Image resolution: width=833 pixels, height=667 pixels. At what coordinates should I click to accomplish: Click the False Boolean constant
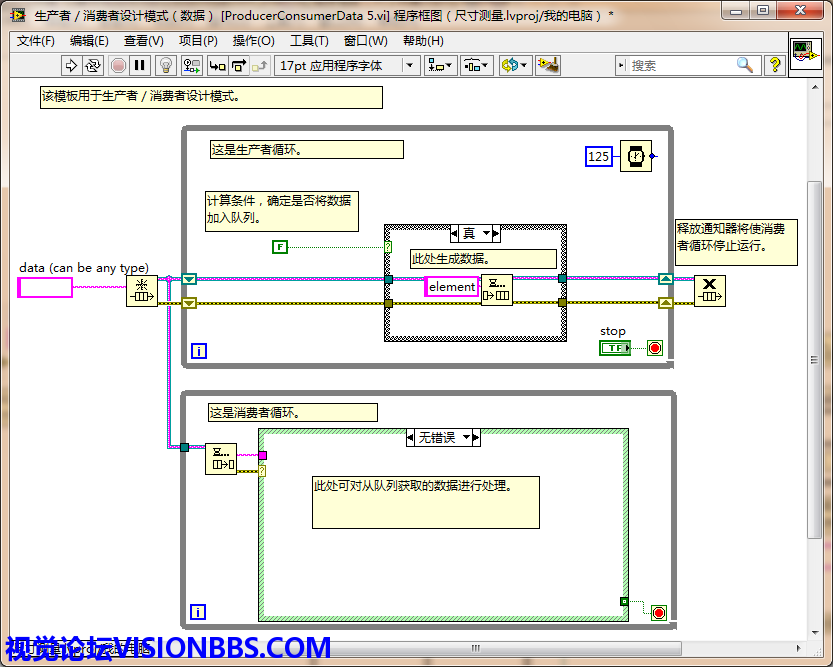tap(280, 246)
